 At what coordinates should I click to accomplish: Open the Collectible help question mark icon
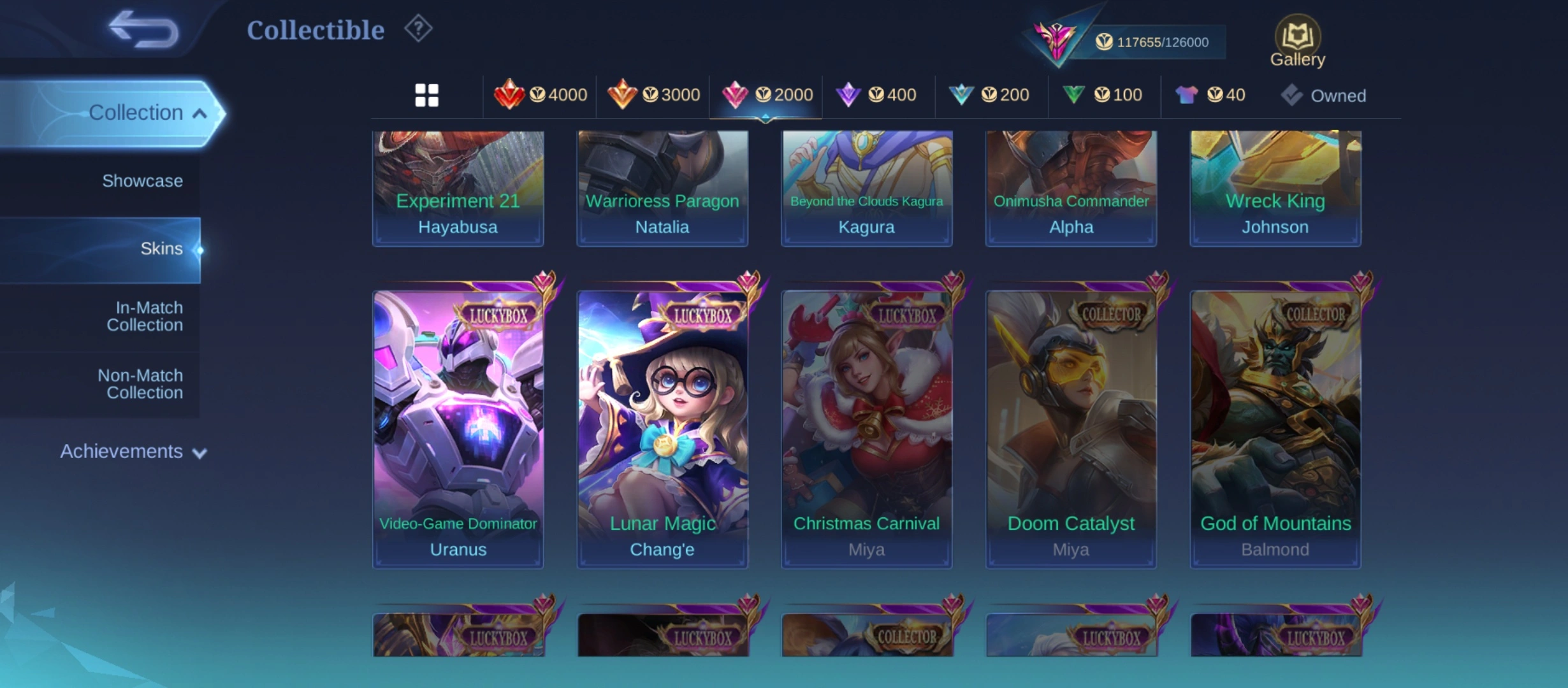pyautogui.click(x=418, y=29)
